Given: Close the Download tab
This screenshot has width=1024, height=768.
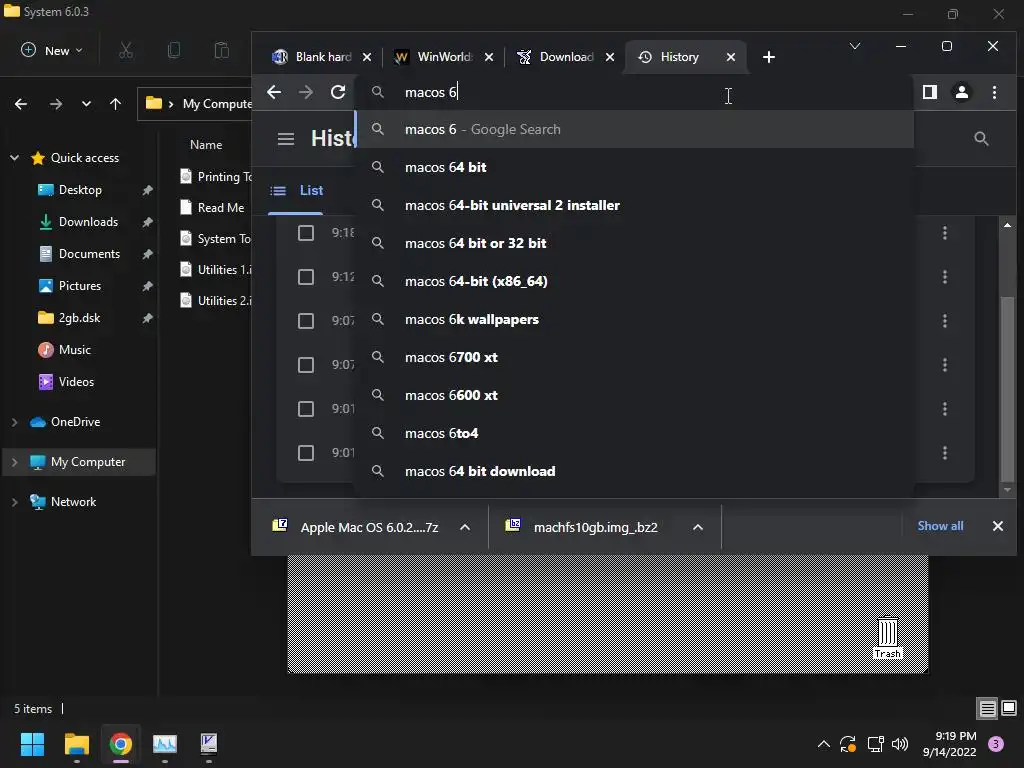Looking at the screenshot, I should coord(609,57).
